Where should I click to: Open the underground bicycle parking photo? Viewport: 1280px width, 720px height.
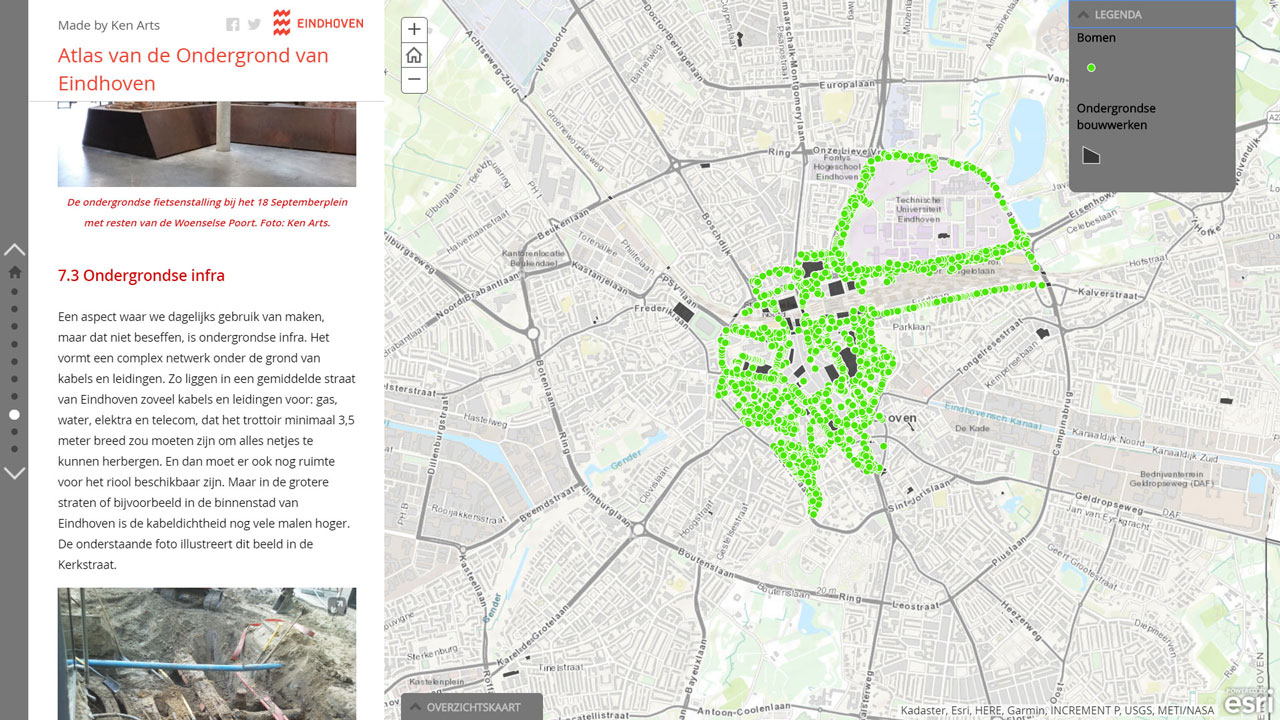point(206,143)
